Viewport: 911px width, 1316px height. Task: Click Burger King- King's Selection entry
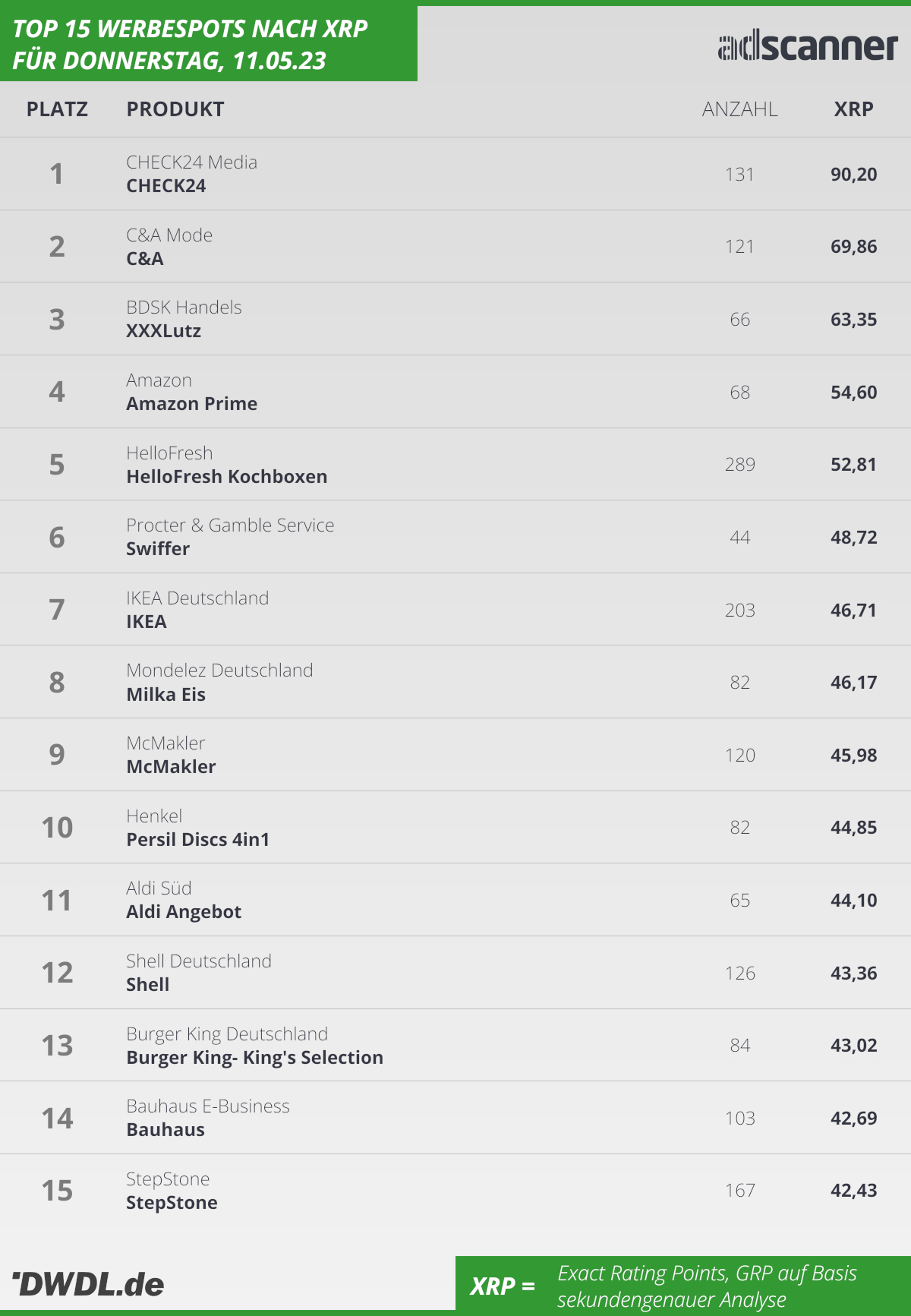[254, 1058]
